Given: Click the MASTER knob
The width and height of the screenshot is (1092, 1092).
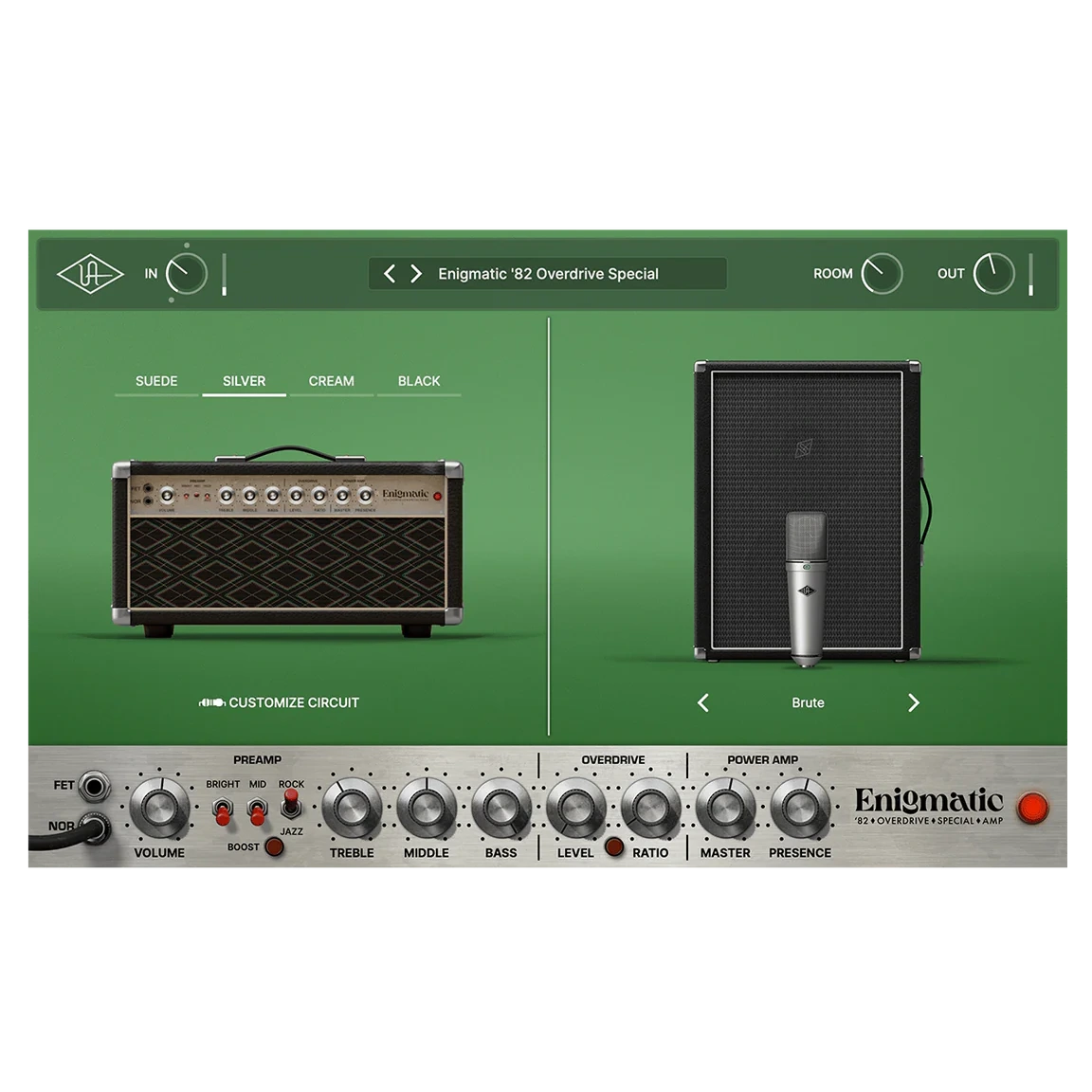Looking at the screenshot, I should [726, 808].
